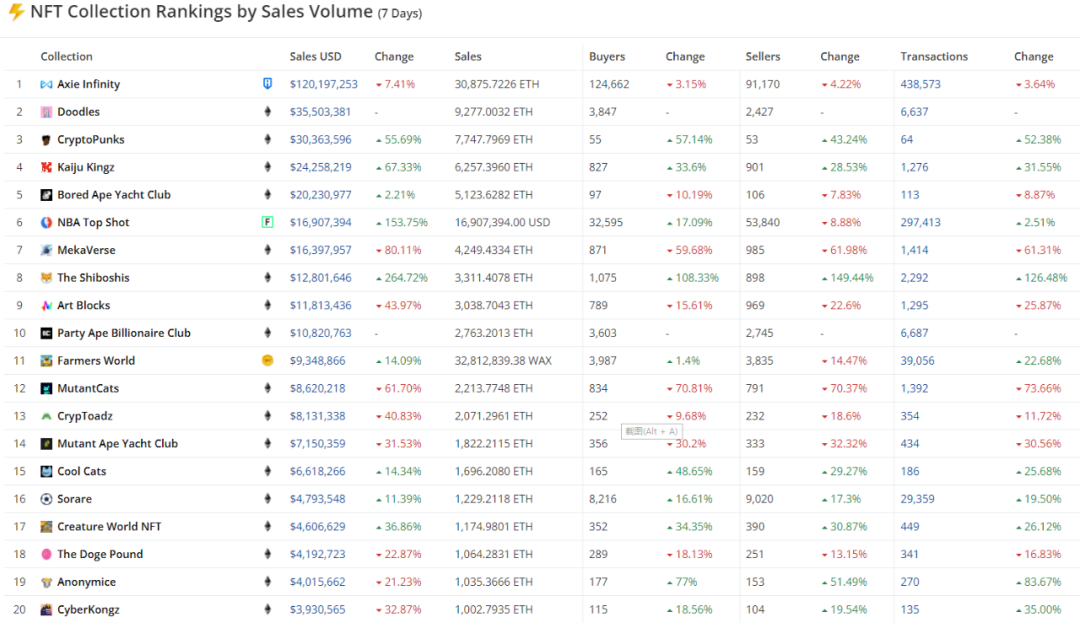Viewport: 1080px width, 623px height.
Task: Click the Ronin blockchain icon in Axie Infinity row
Action: (x=267, y=83)
